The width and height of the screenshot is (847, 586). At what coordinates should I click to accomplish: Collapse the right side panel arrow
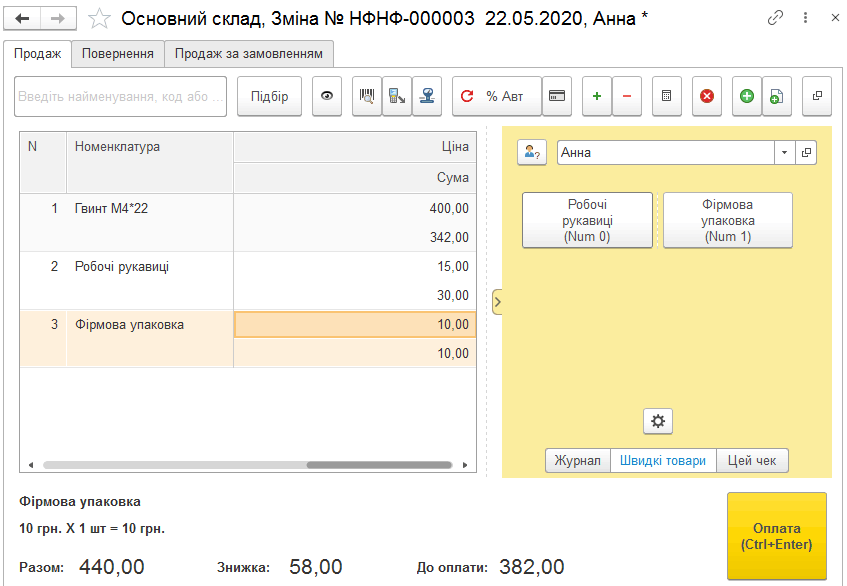click(498, 302)
